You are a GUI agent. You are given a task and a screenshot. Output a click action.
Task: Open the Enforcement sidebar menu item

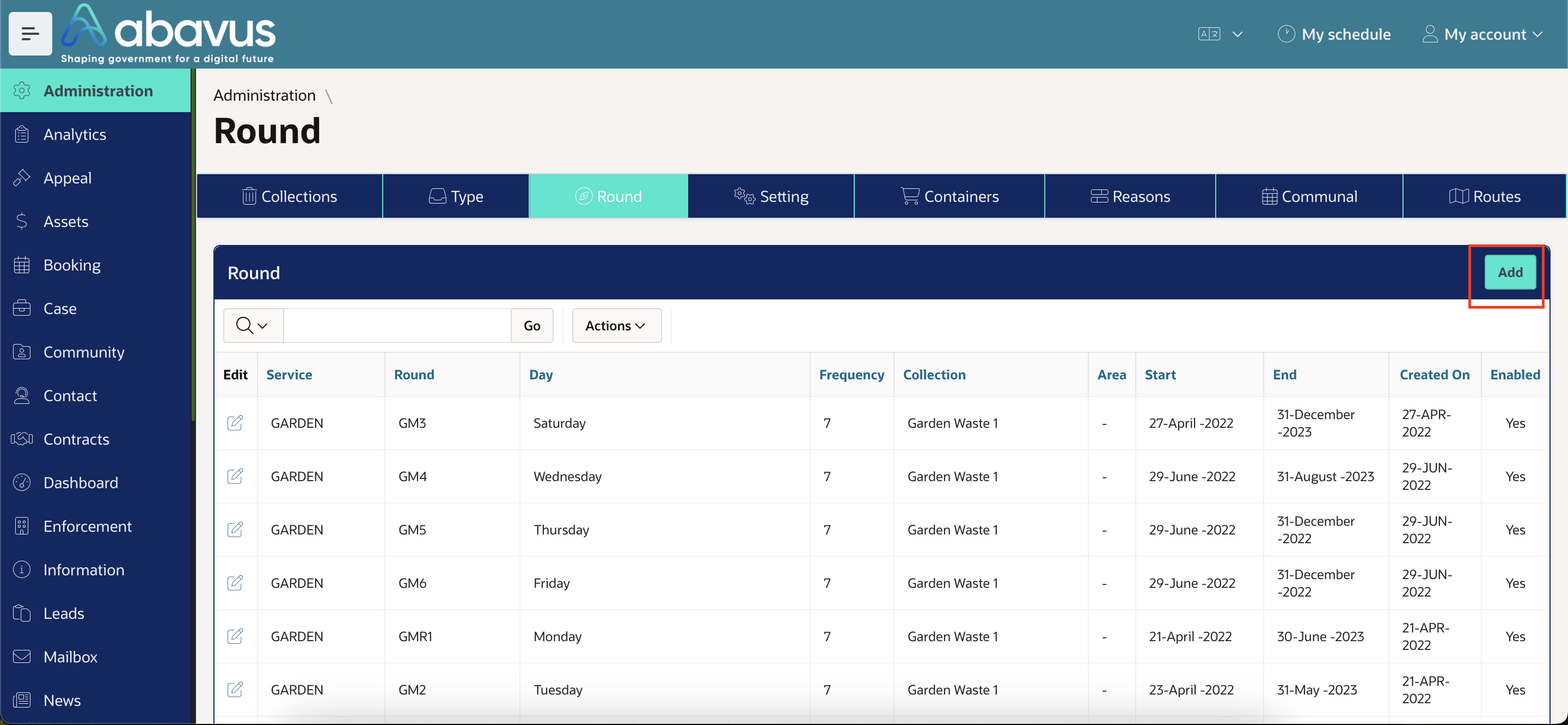96,526
